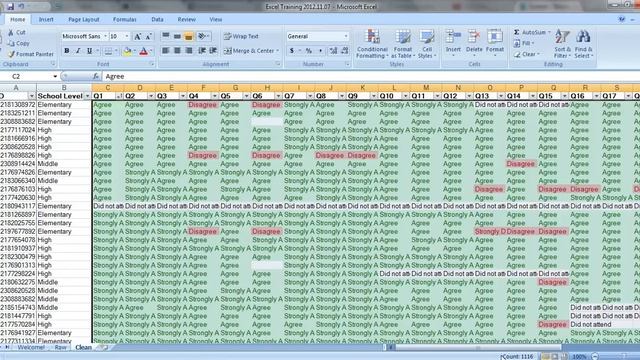Toggle bottom vertical alignment
The image size is (640, 360).
click(189, 36)
